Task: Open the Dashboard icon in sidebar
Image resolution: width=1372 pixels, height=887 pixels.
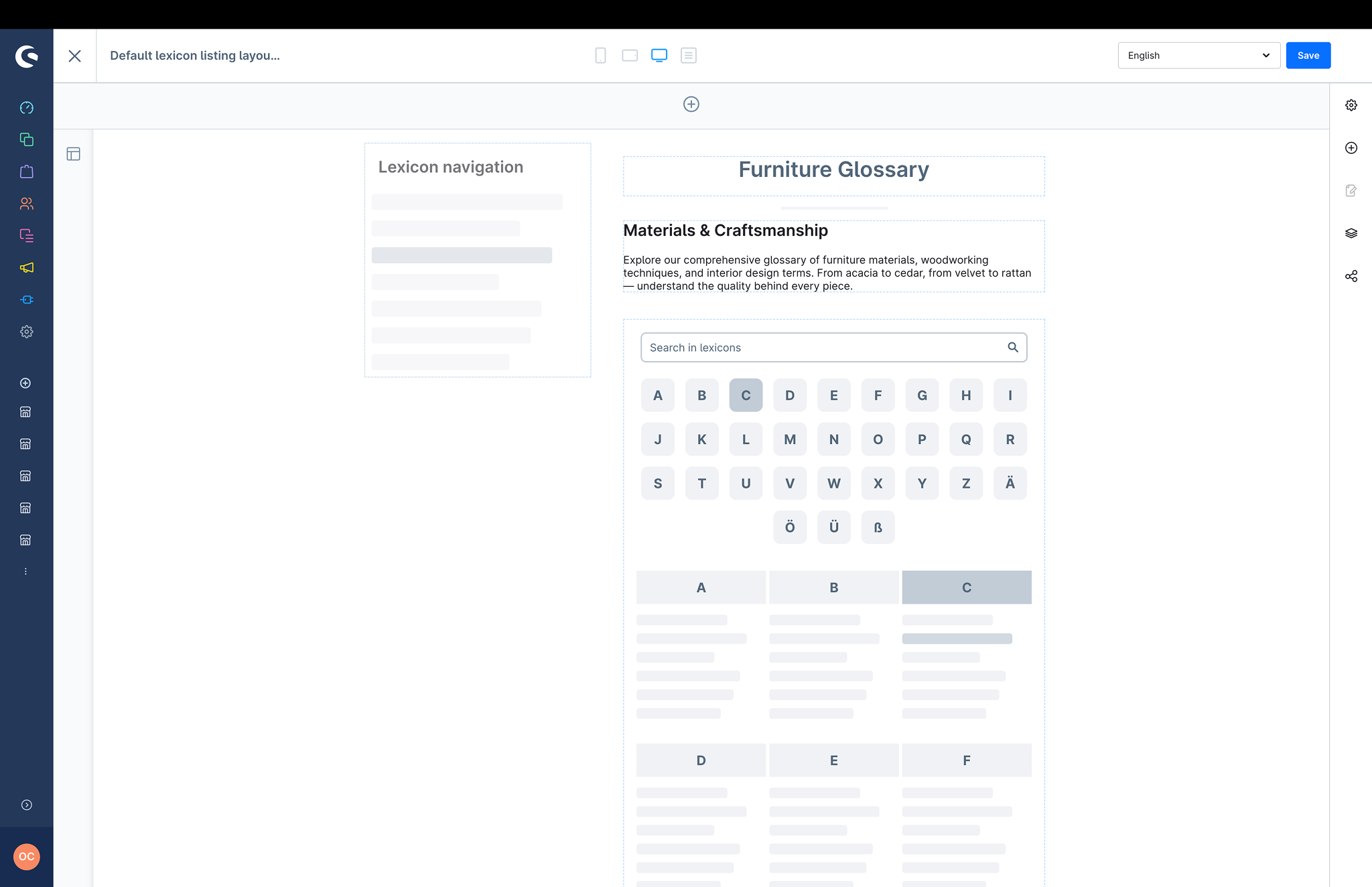Action: pyautogui.click(x=27, y=108)
